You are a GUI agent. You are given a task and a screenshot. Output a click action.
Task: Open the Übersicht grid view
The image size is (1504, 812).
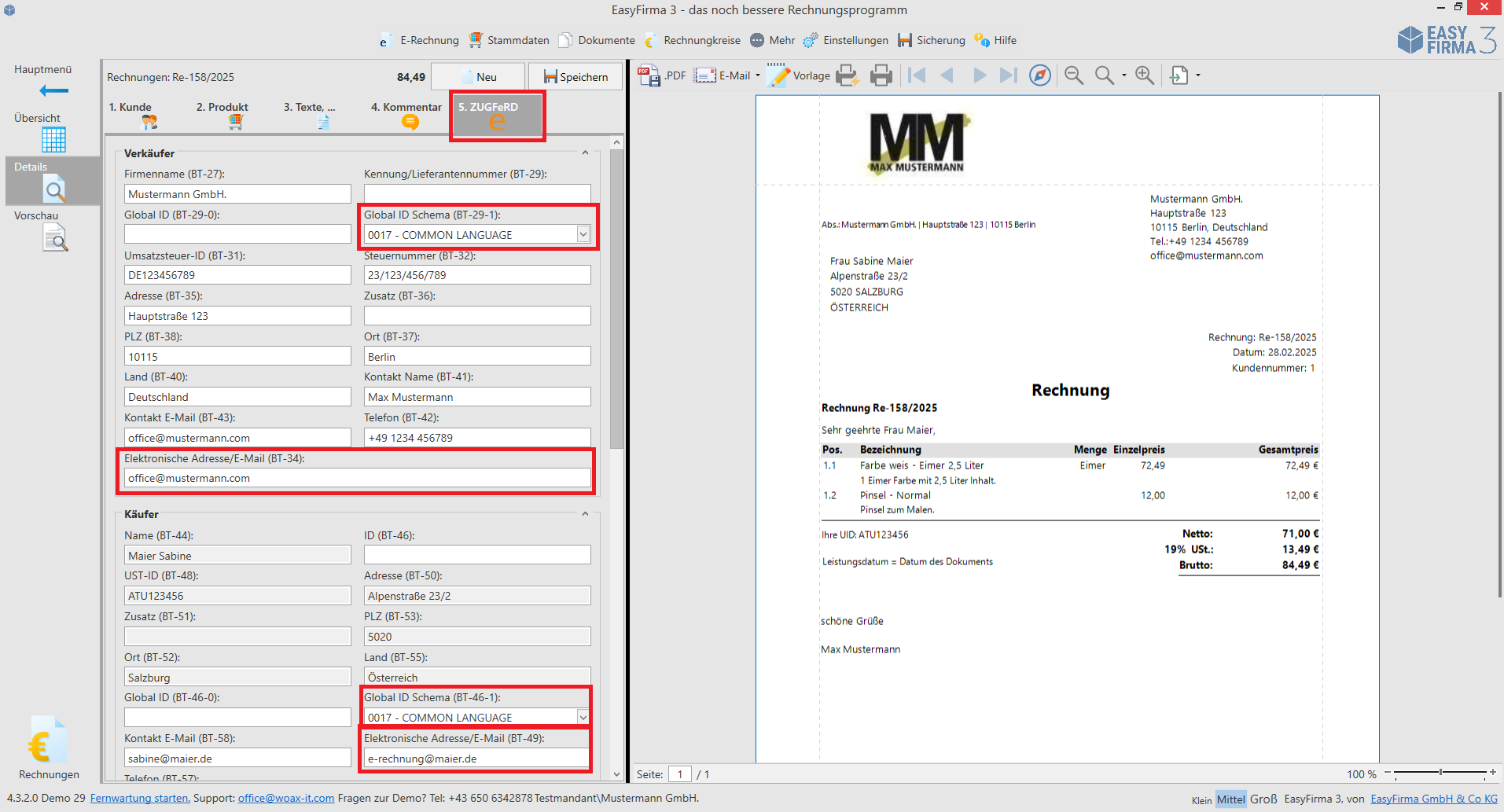click(53, 139)
